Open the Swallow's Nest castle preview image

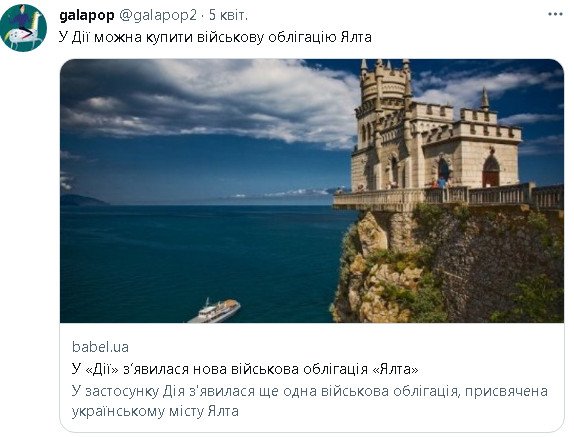312,191
